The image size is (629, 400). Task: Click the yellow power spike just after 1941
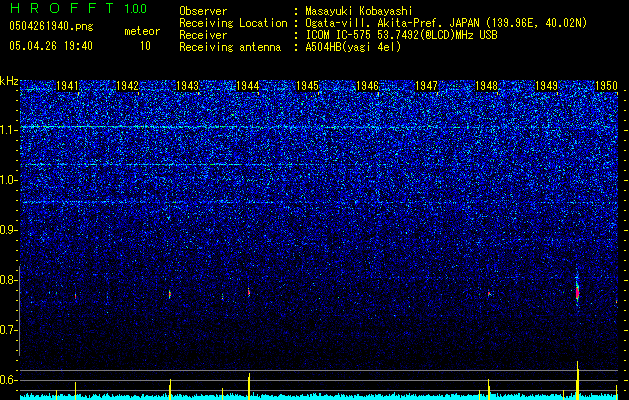(75, 391)
